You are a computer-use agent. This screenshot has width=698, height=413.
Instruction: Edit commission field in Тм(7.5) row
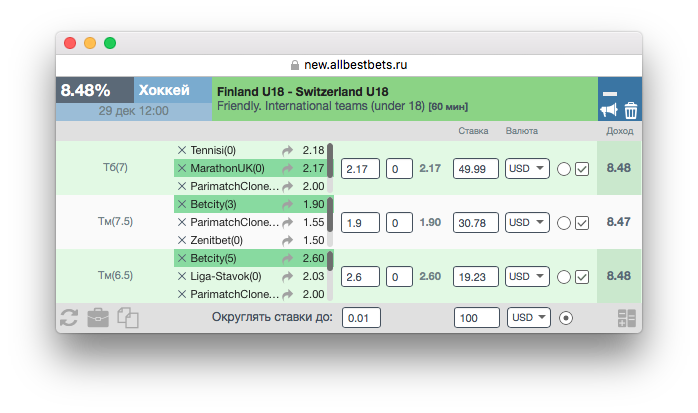pos(399,223)
